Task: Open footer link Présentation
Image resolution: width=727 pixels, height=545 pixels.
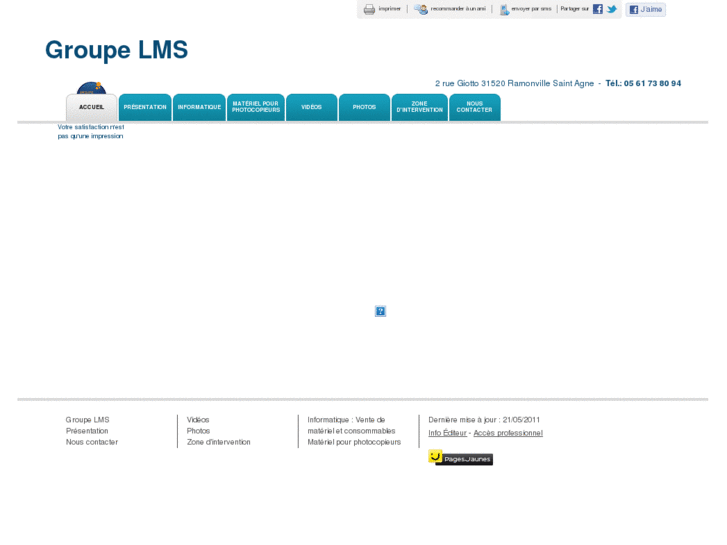Action: pyautogui.click(x=87, y=431)
